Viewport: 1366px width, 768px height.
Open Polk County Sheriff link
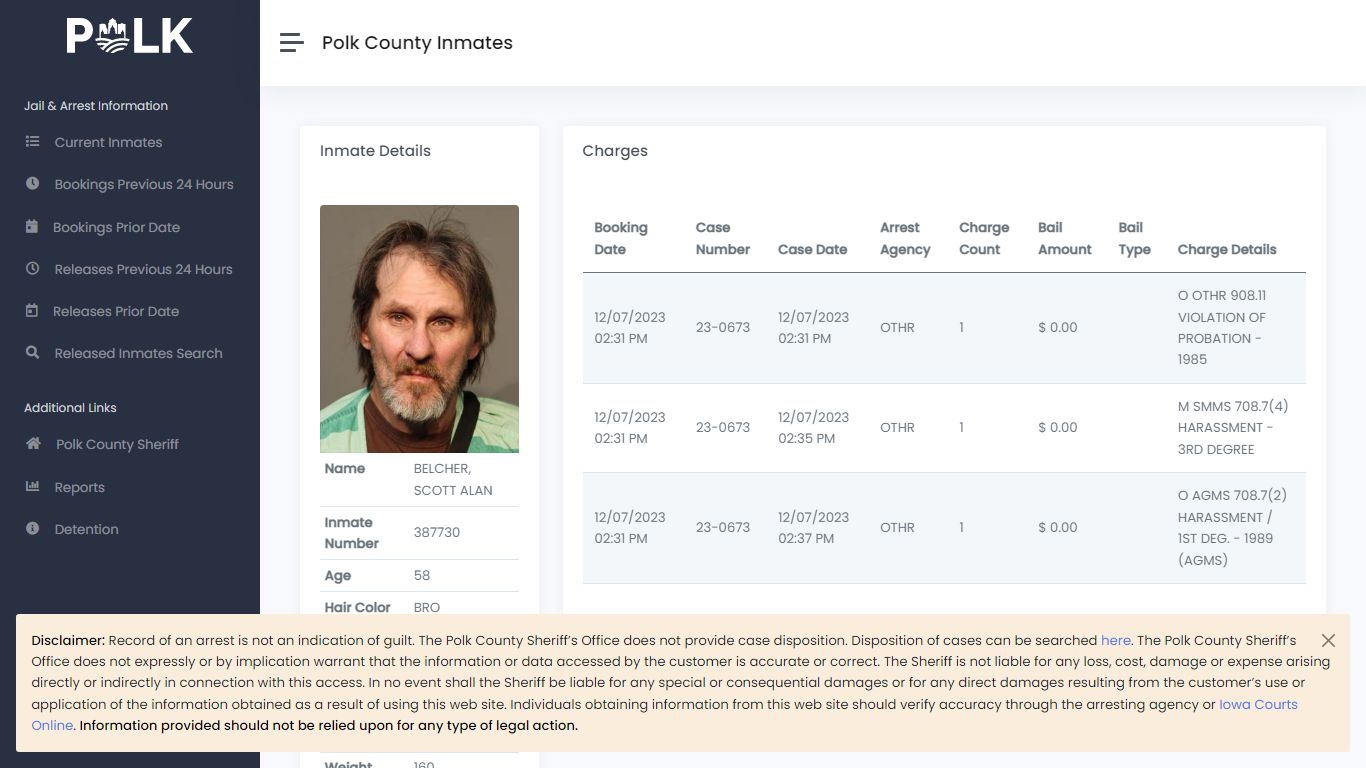[117, 444]
